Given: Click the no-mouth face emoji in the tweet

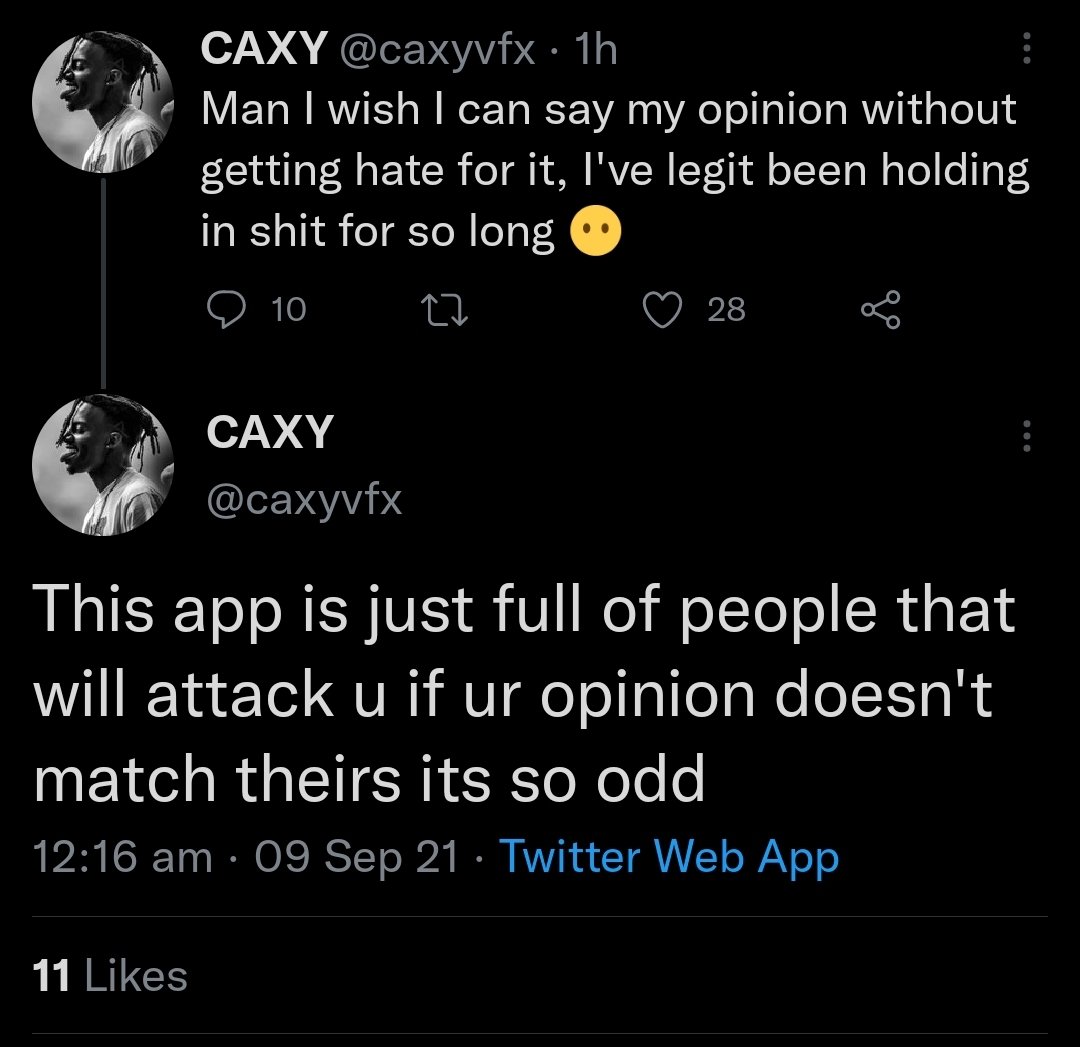Looking at the screenshot, I should coord(595,233).
